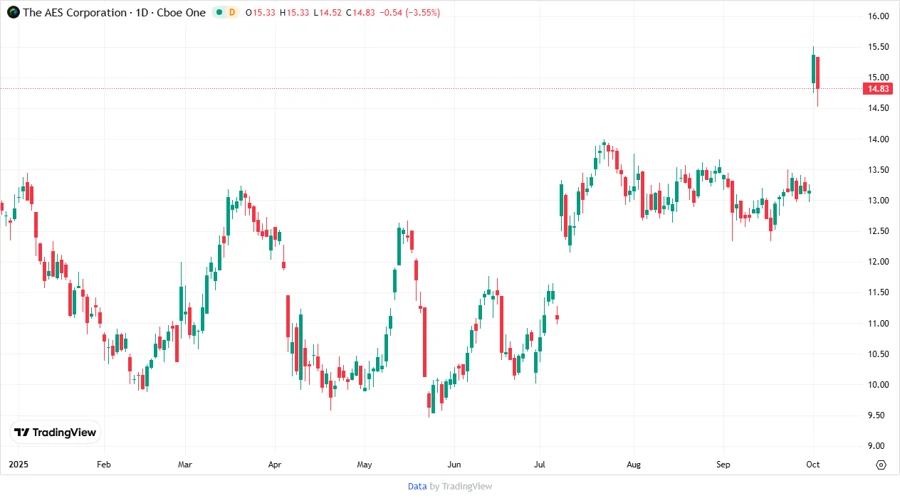Click the 16.00 price axis label
900x498 pixels.
coord(879,17)
